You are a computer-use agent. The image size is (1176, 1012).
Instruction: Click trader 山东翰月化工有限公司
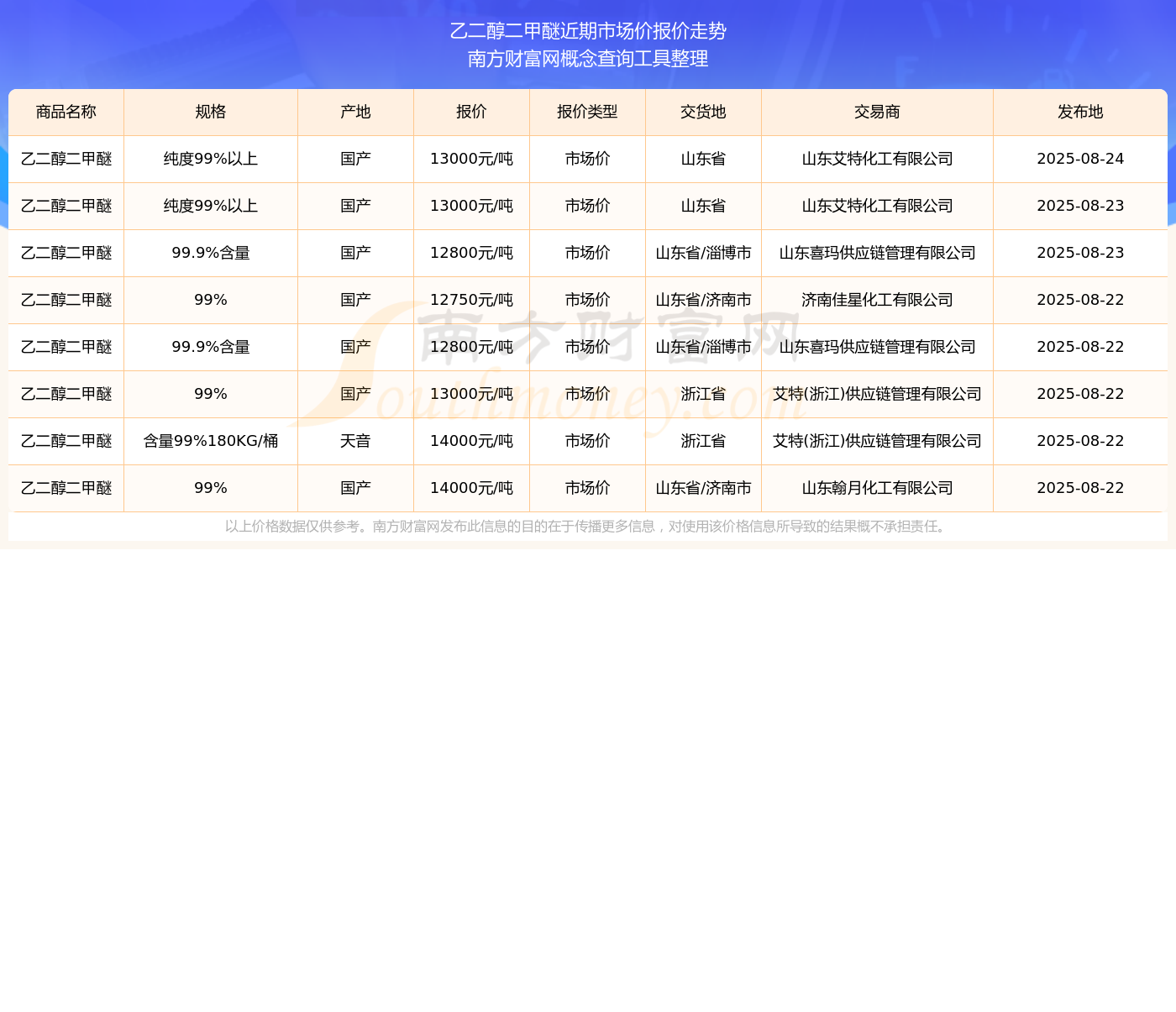[877, 488]
